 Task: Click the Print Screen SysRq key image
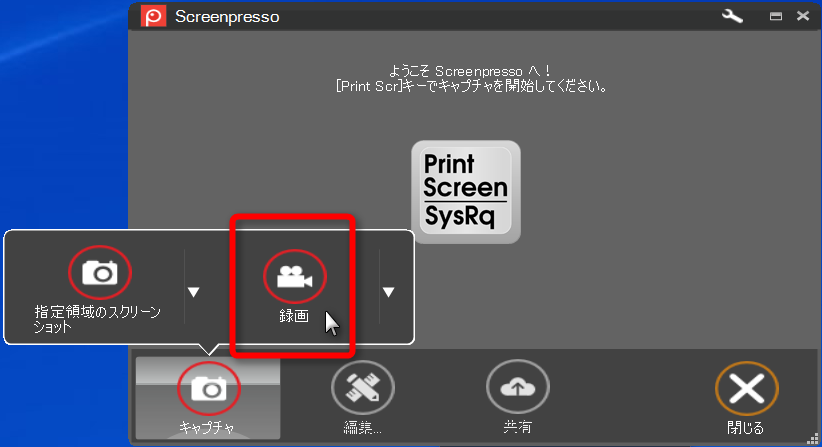point(465,190)
